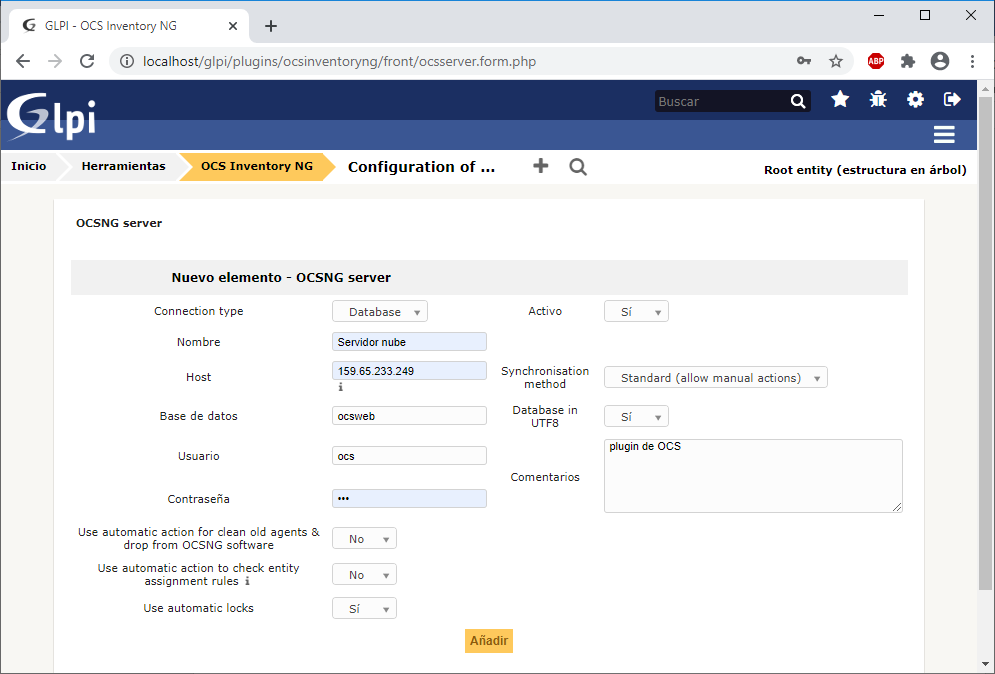995x674 pixels.
Task: Change the Activo dropdown value
Action: [x=636, y=312]
